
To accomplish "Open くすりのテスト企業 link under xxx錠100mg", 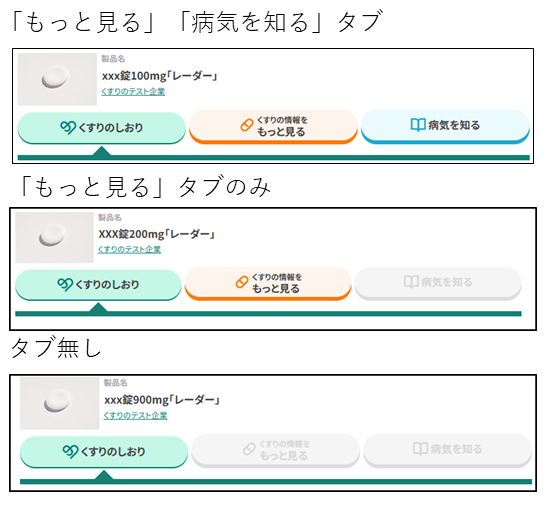I will click(x=133, y=92).
